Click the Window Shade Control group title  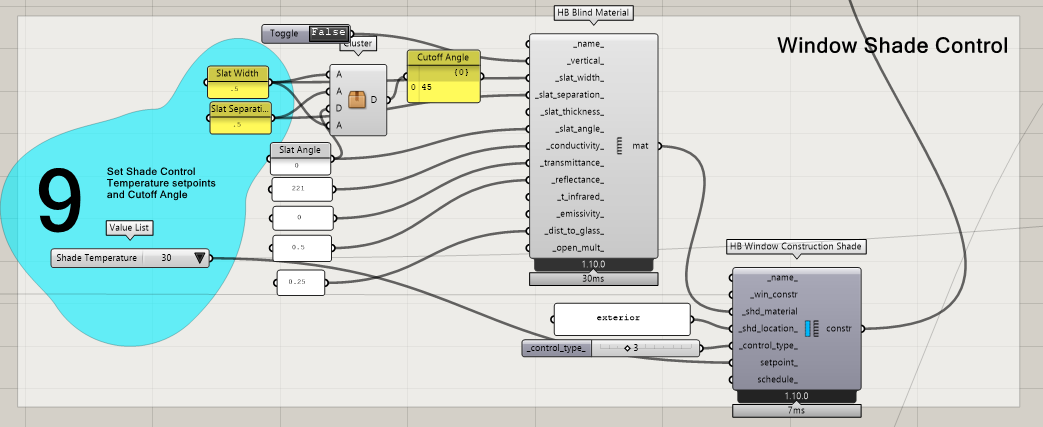click(893, 46)
